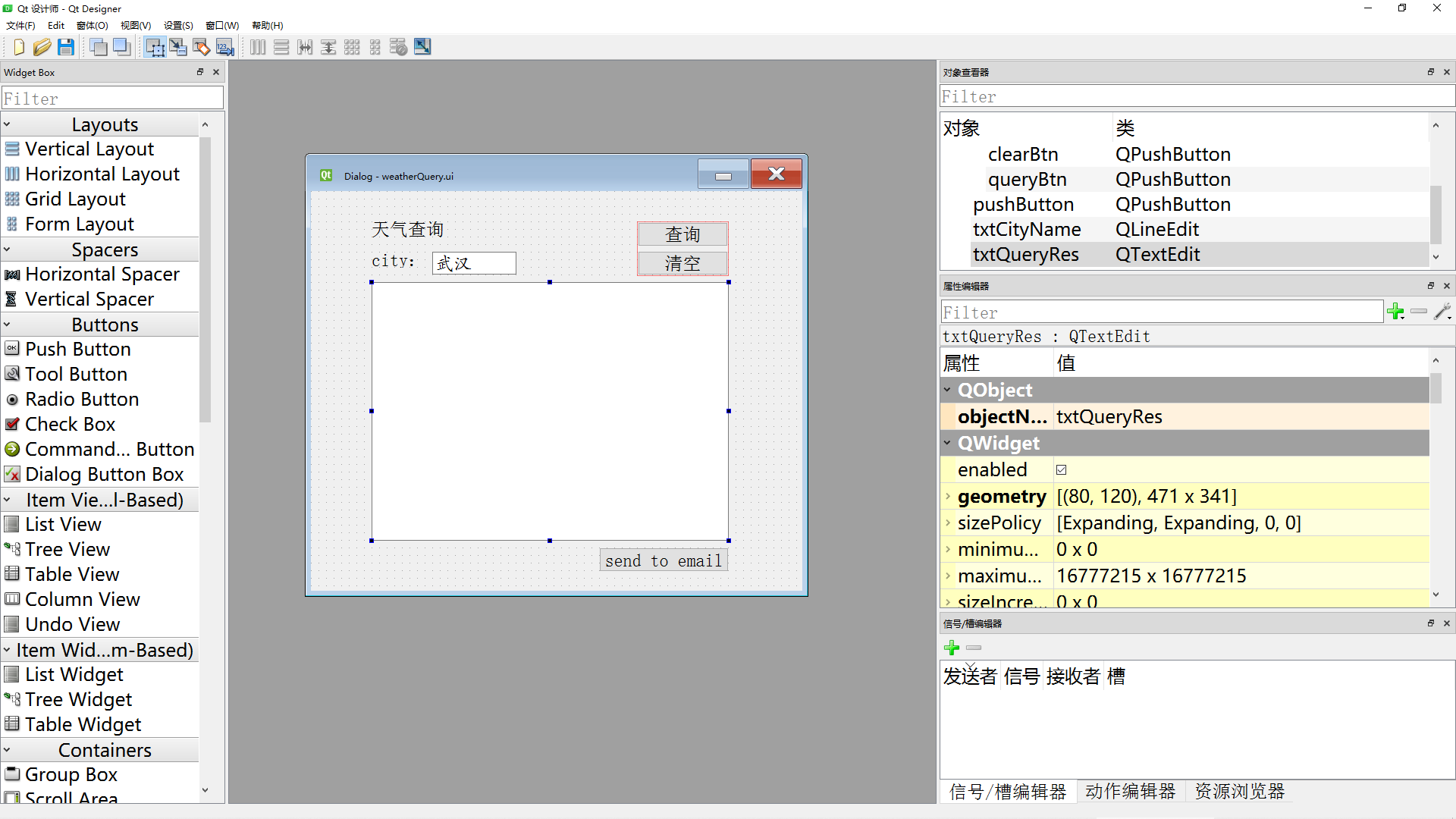Click the Open file folder icon
Viewport: 1456px width, 819px height.
[42, 47]
